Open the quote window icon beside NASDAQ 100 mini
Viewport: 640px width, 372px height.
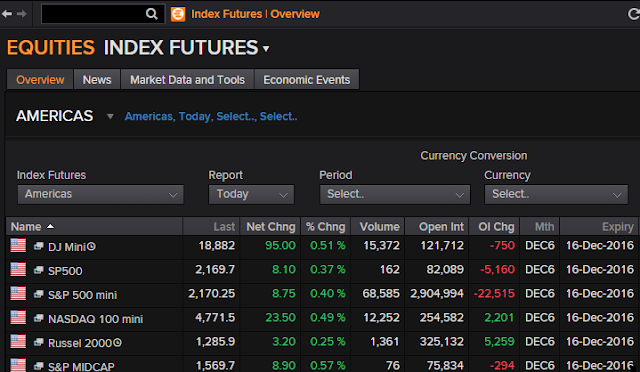point(39,318)
